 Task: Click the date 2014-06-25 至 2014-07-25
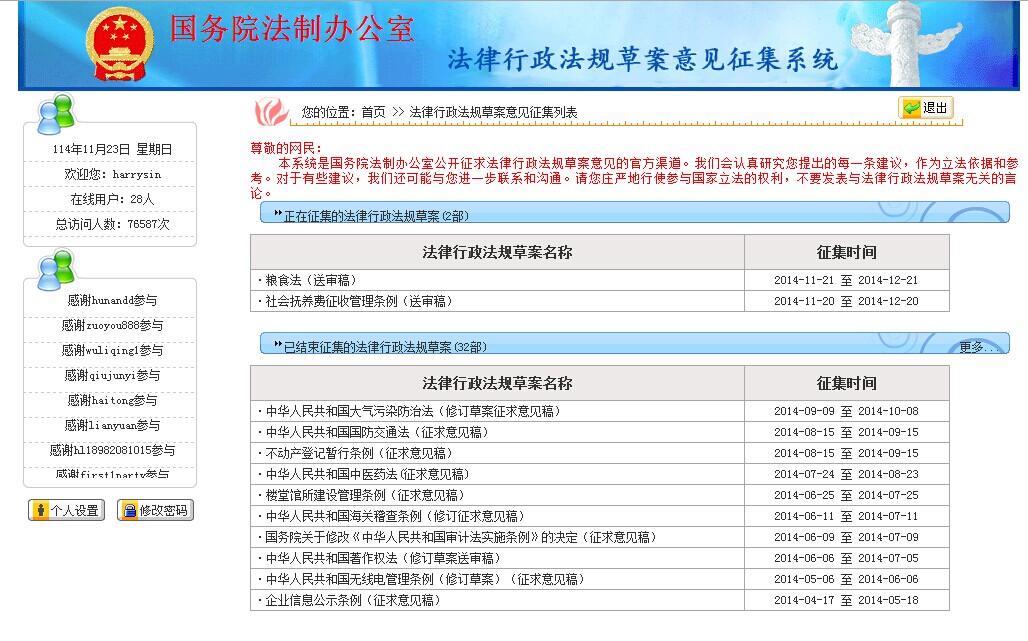point(846,495)
